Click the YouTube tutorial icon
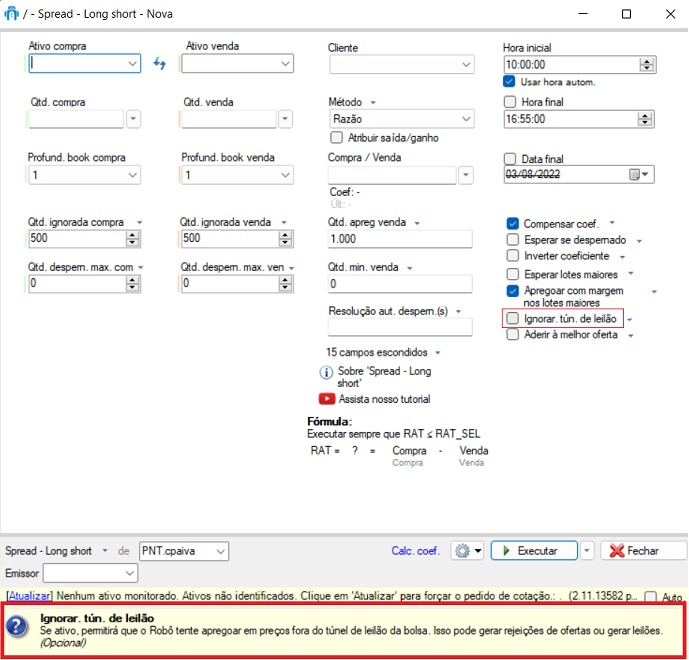The image size is (689, 660). (x=326, y=399)
